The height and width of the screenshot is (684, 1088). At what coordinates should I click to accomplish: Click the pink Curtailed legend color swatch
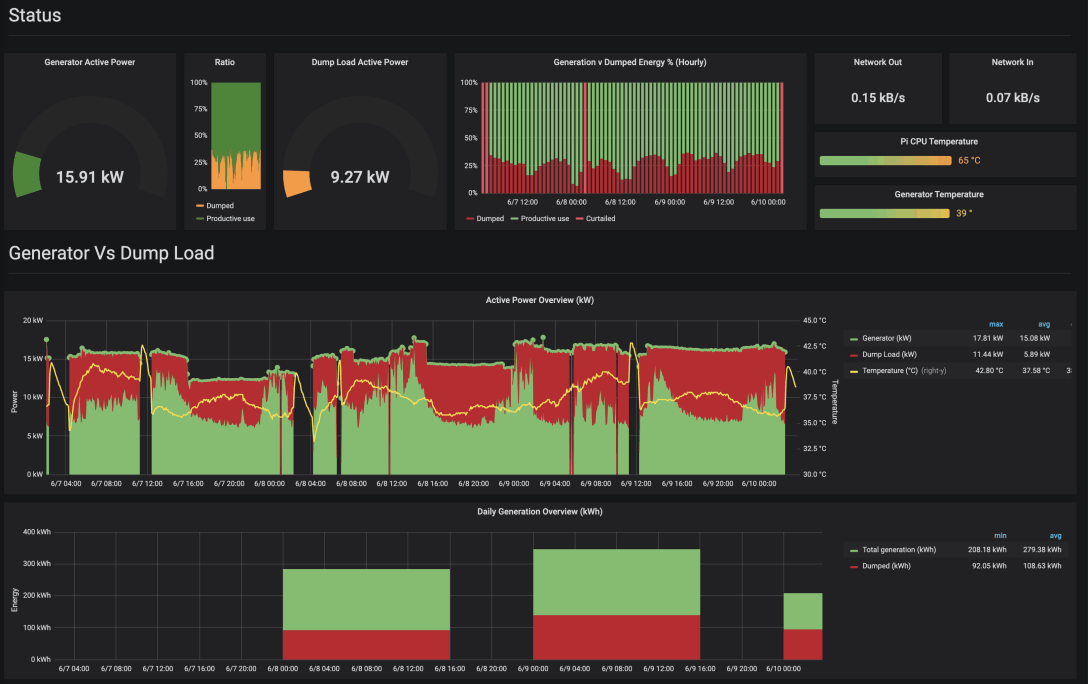[579, 219]
